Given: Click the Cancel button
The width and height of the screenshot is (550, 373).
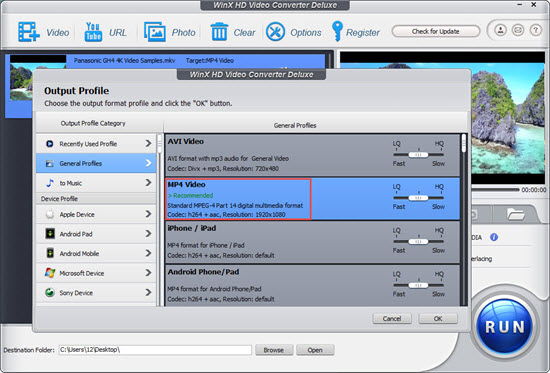Looking at the screenshot, I should click(x=392, y=319).
